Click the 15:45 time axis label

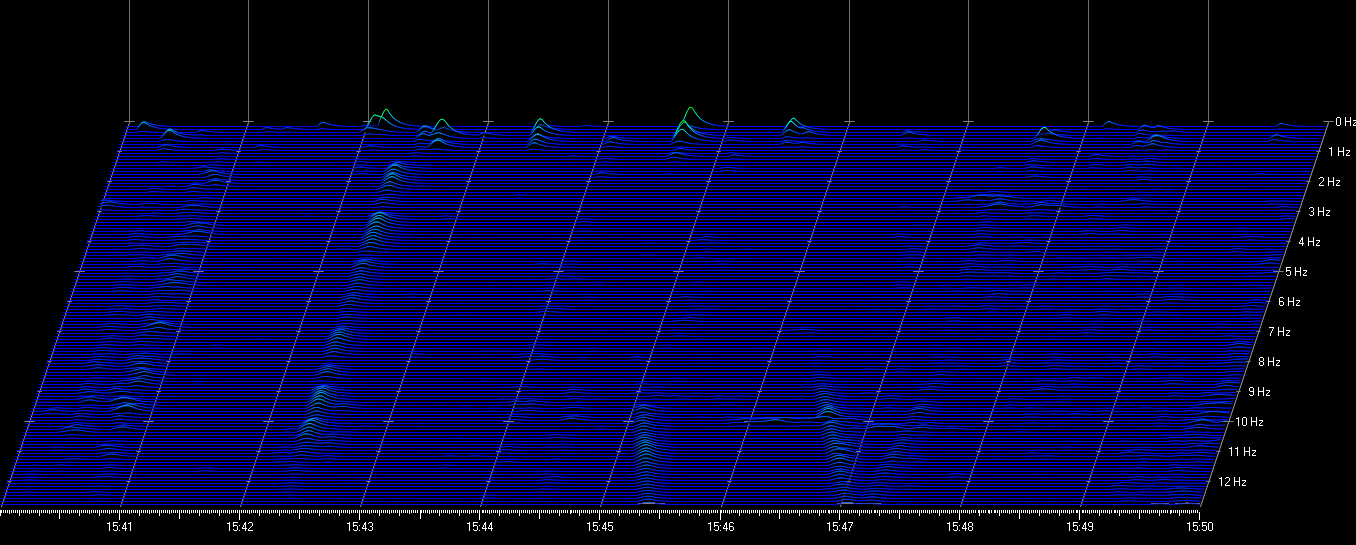pos(600,526)
